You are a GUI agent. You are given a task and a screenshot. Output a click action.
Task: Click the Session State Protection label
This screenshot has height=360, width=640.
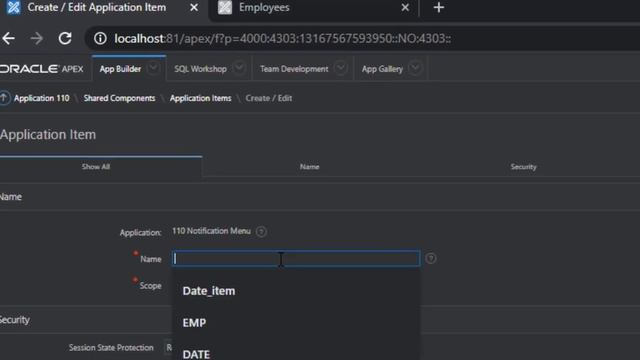(x=111, y=348)
